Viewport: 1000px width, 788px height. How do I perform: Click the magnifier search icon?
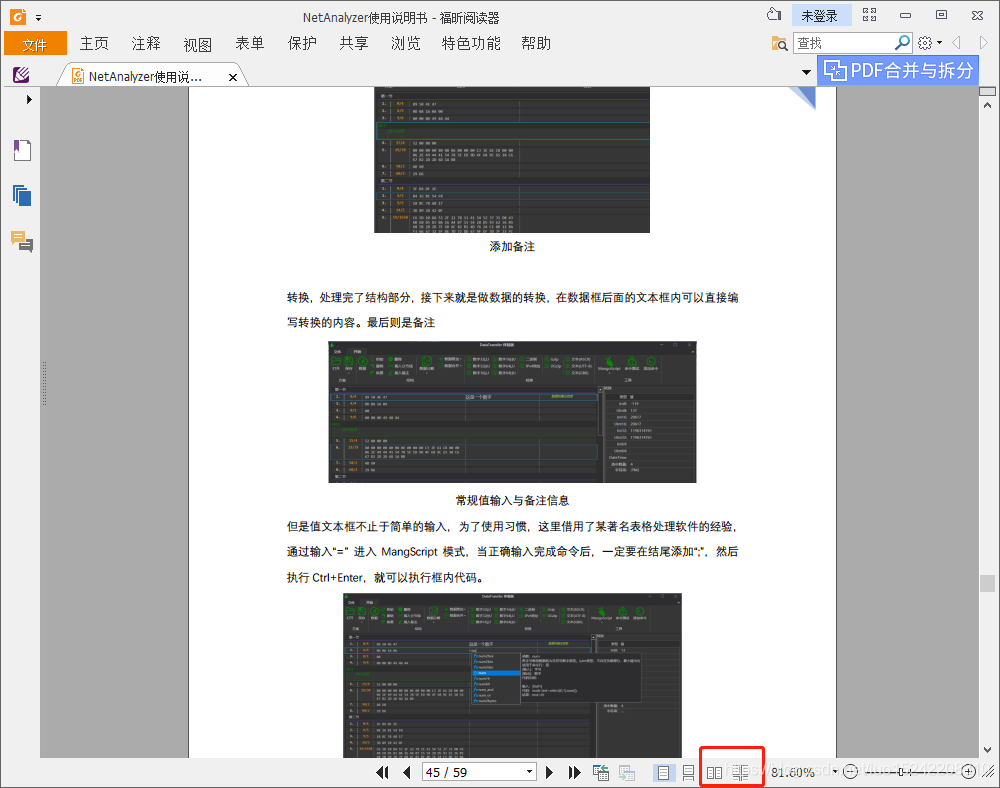(902, 43)
